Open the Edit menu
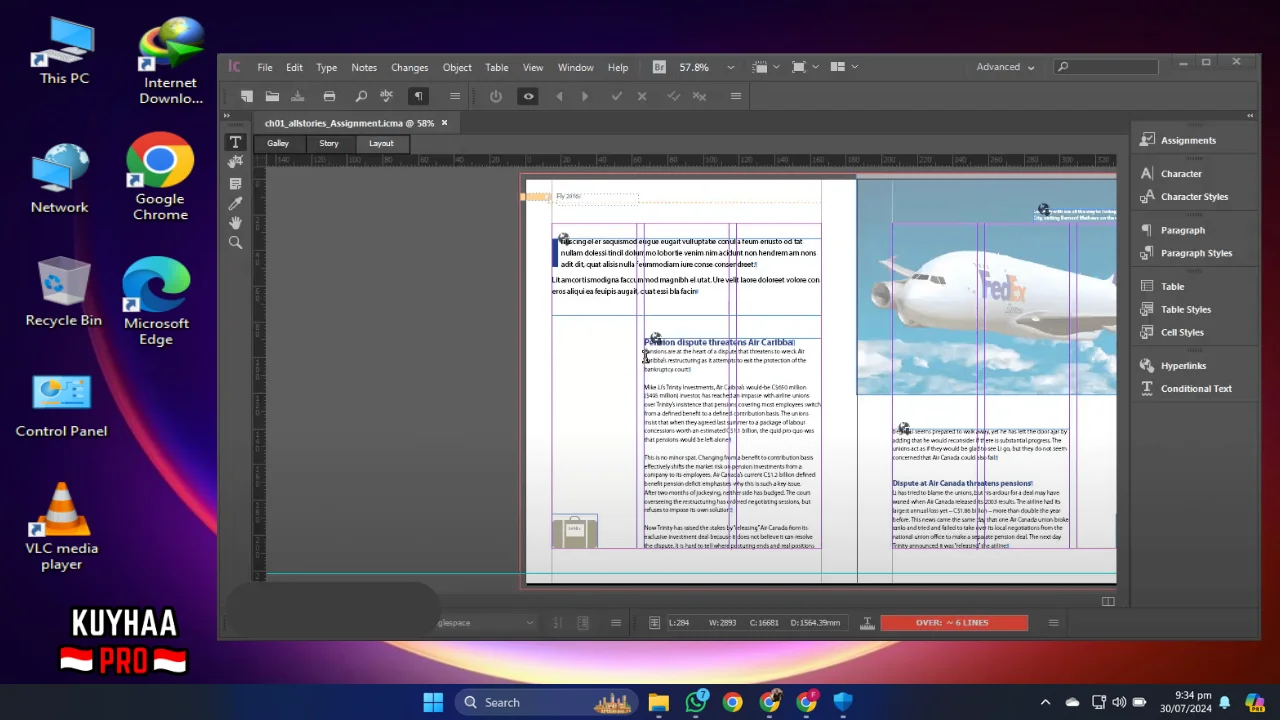 (x=294, y=67)
